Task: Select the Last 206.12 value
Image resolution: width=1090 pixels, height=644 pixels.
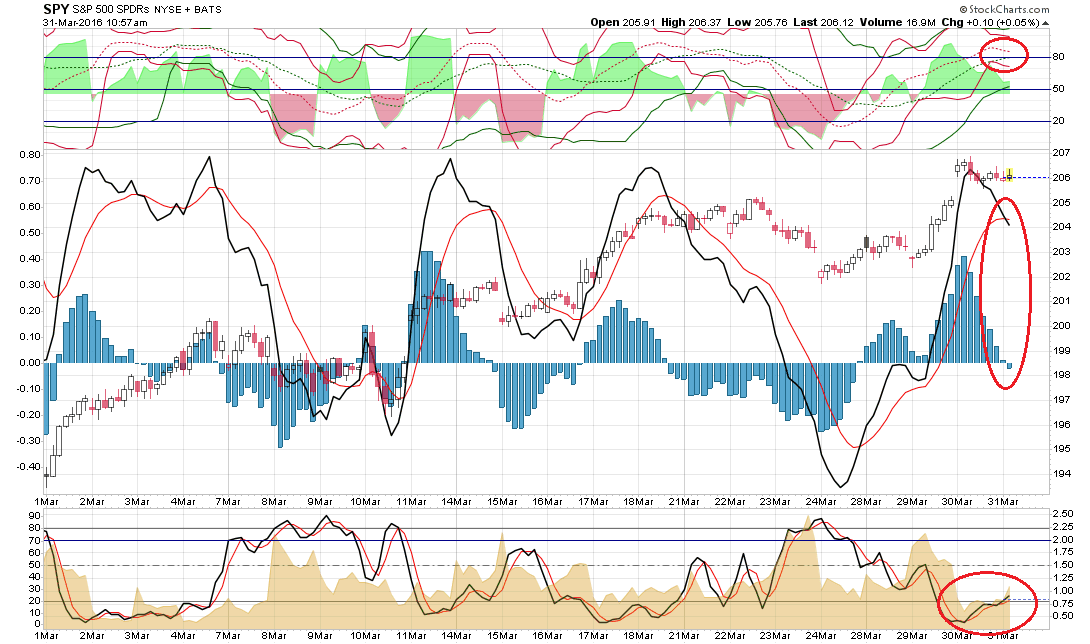Action: pyautogui.click(x=823, y=22)
